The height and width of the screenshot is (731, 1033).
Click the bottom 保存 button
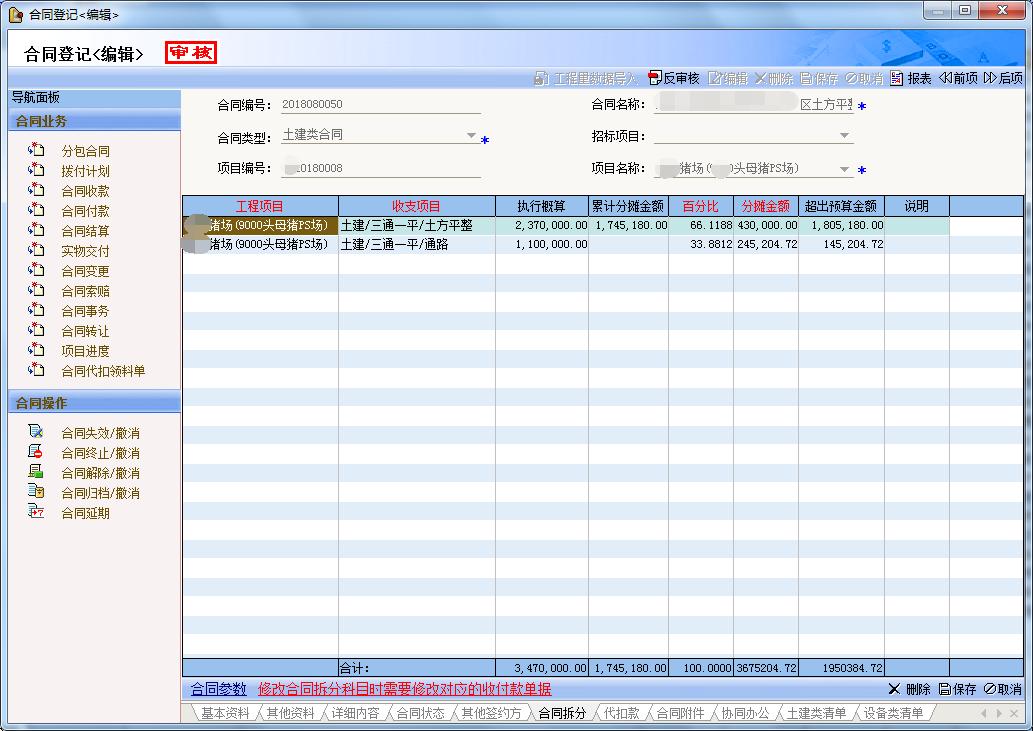pyautogui.click(x=957, y=689)
